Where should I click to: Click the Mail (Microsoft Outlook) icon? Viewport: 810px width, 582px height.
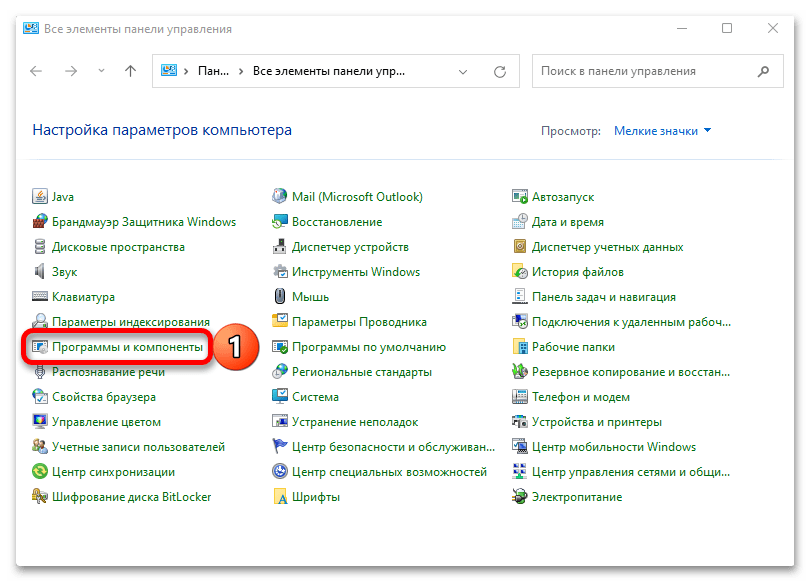tap(279, 197)
